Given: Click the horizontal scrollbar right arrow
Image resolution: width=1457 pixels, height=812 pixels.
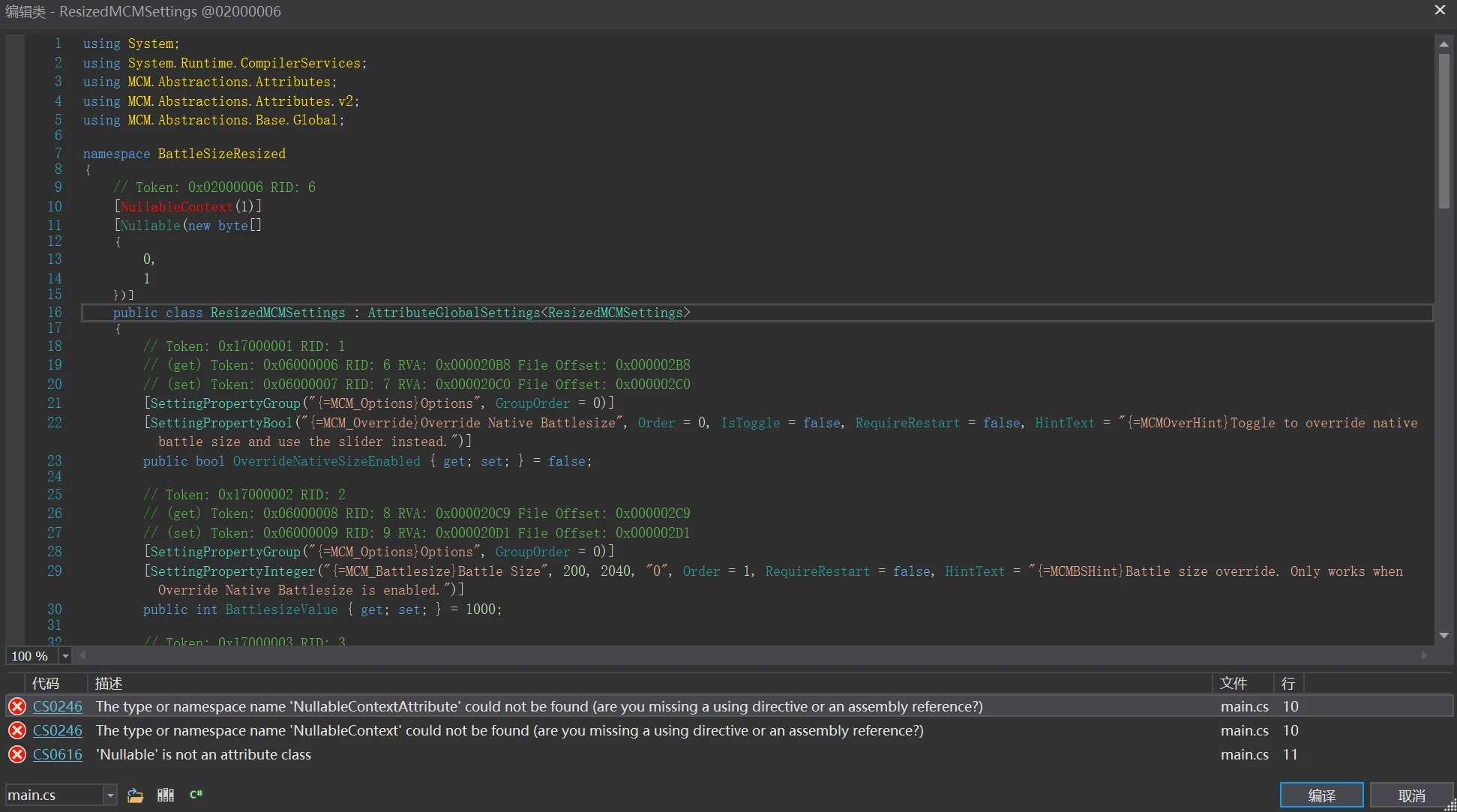Looking at the screenshot, I should click(x=1424, y=655).
